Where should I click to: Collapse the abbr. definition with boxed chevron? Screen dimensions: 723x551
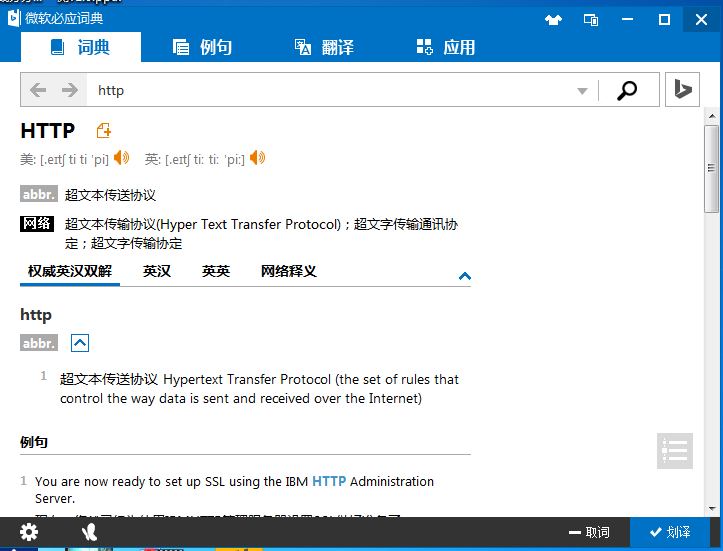click(80, 343)
